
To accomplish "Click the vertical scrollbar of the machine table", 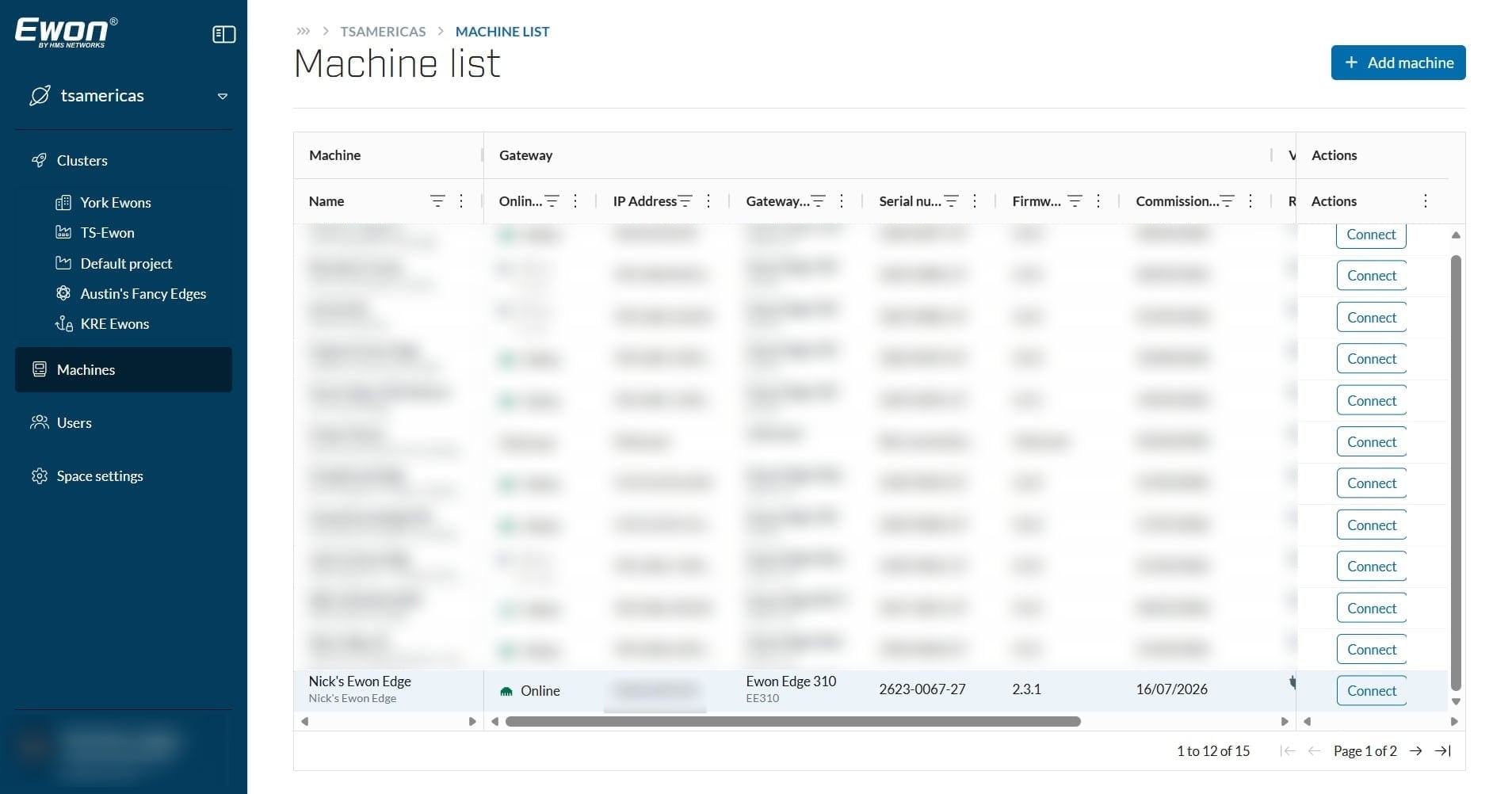I will click(x=1456, y=472).
